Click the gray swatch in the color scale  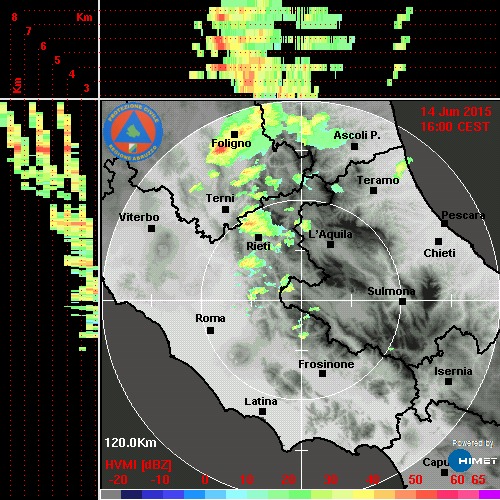[111, 495]
